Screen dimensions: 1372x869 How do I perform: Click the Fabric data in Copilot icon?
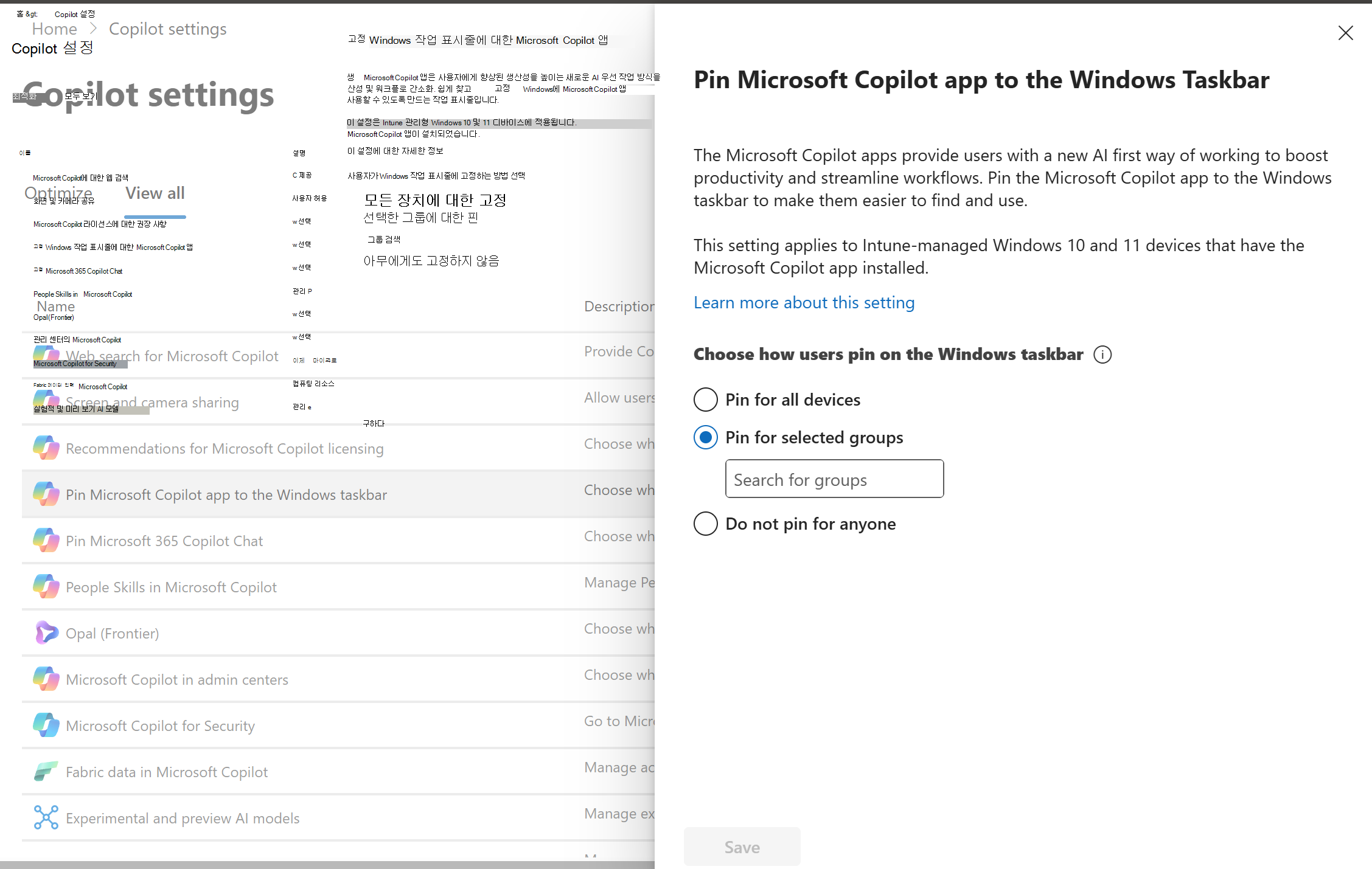click(46, 772)
